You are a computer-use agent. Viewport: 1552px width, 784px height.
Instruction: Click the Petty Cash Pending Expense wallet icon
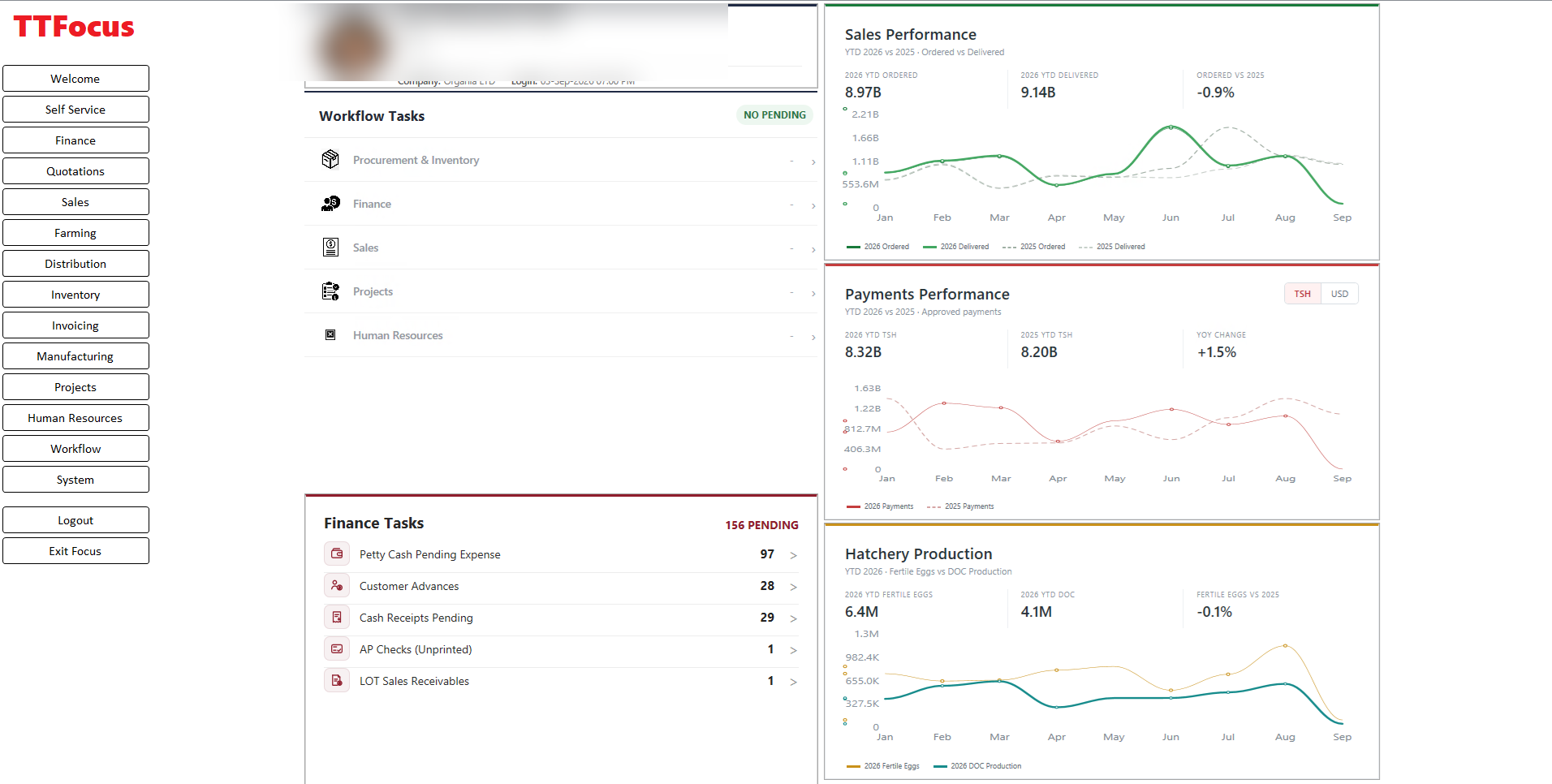click(x=337, y=554)
